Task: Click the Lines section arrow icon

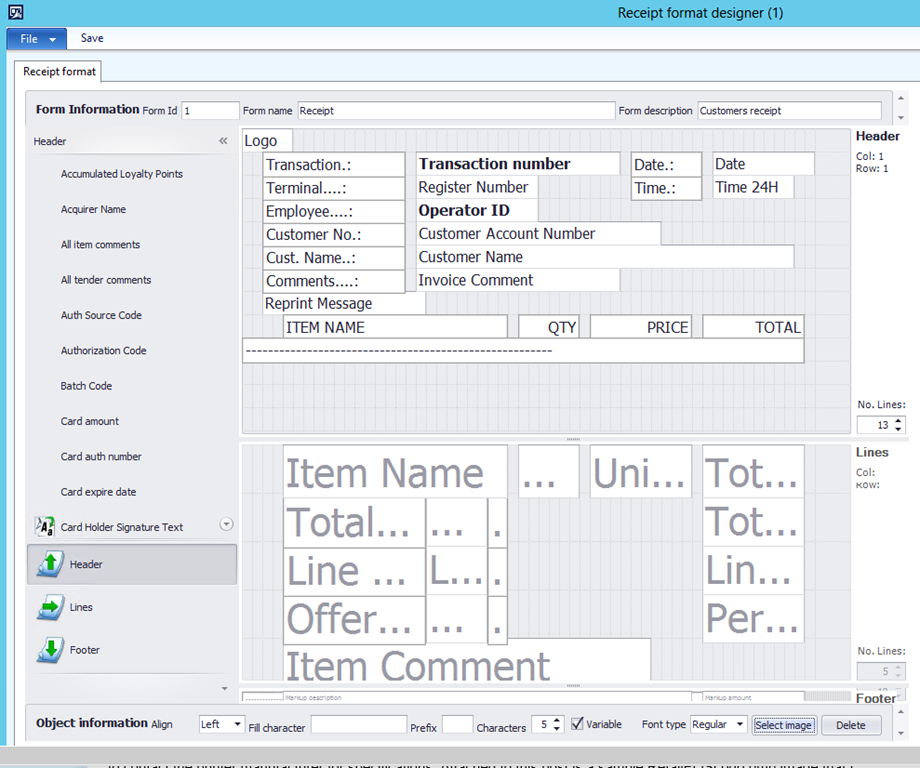Action: pos(50,607)
